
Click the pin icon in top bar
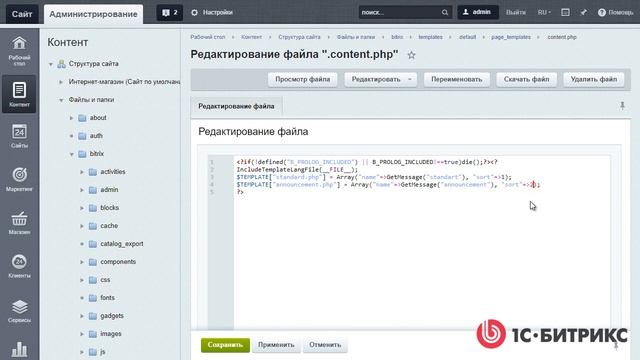584,13
